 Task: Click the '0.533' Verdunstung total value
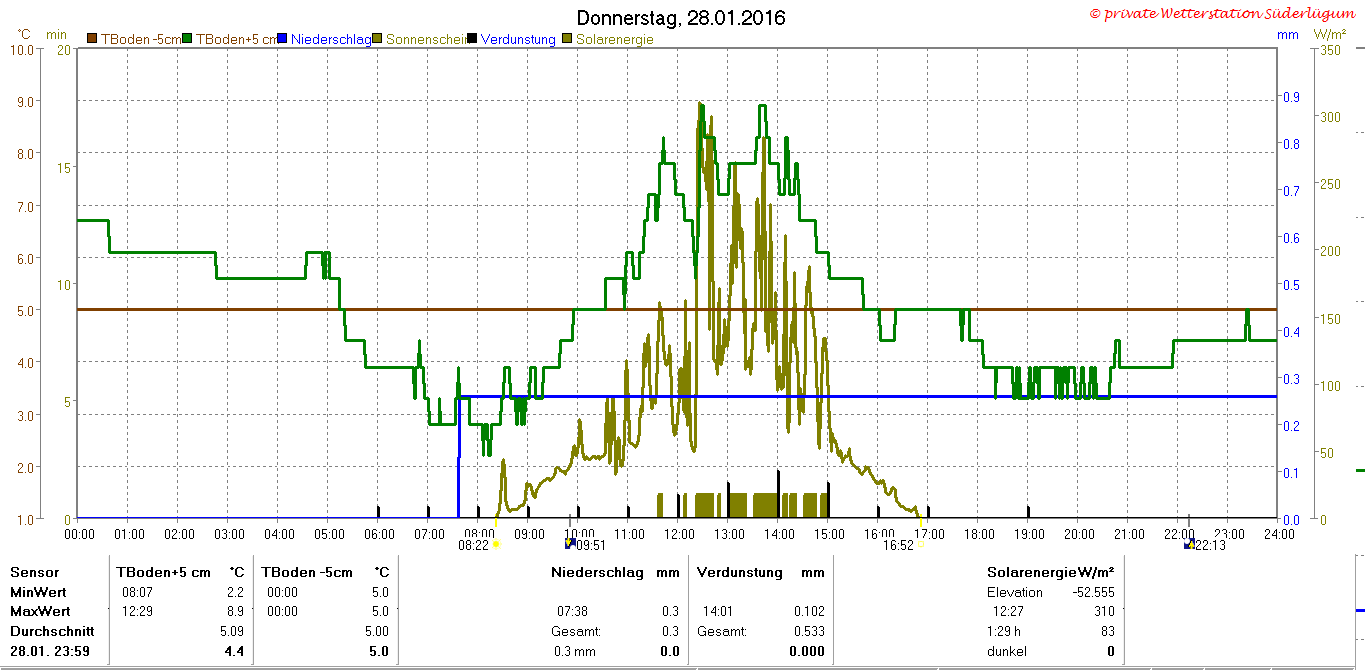[809, 631]
